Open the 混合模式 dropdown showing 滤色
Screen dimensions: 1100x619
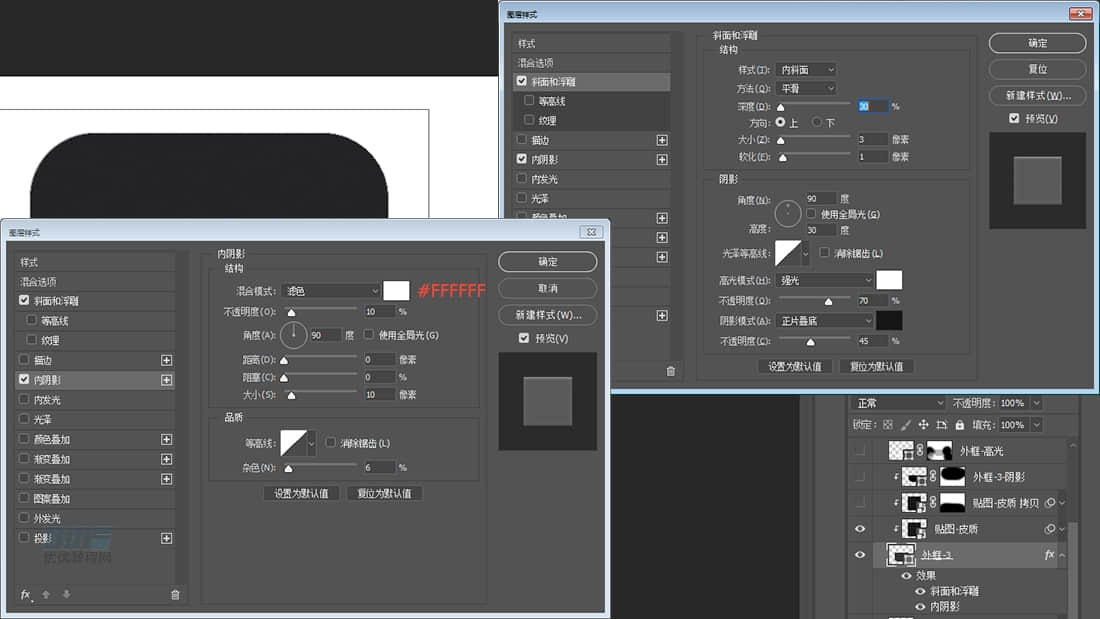click(x=330, y=291)
